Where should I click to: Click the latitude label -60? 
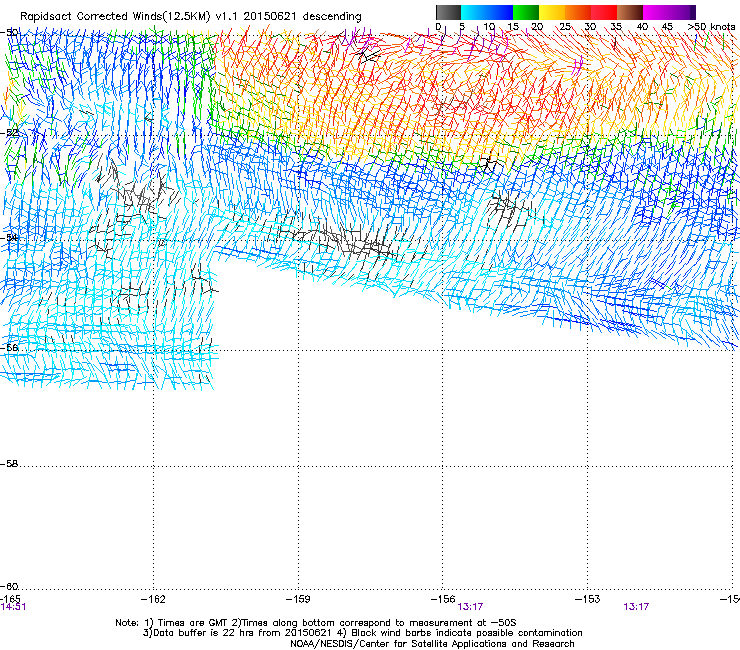(x=9, y=587)
